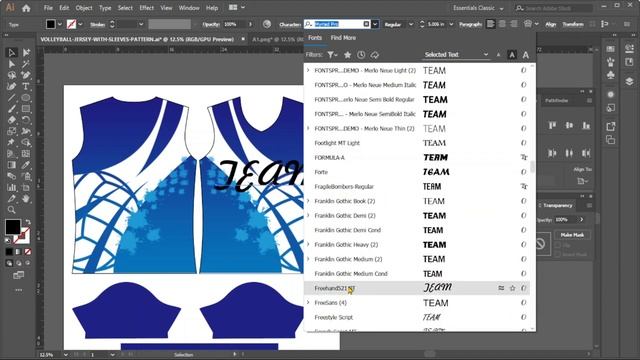
Task: Open stroke color dropdown
Action: pos(80,24)
